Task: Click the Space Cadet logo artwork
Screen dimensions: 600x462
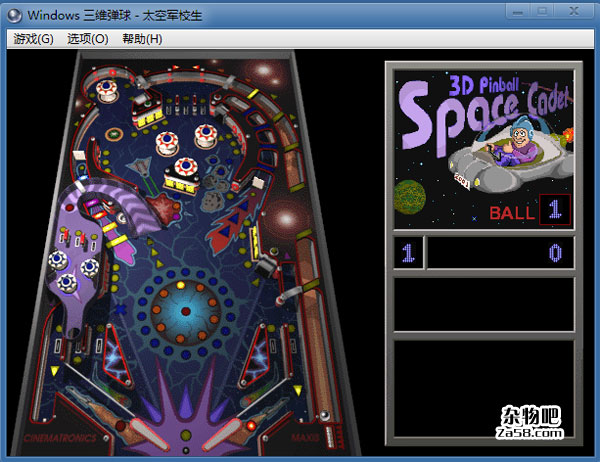Action: [x=484, y=149]
